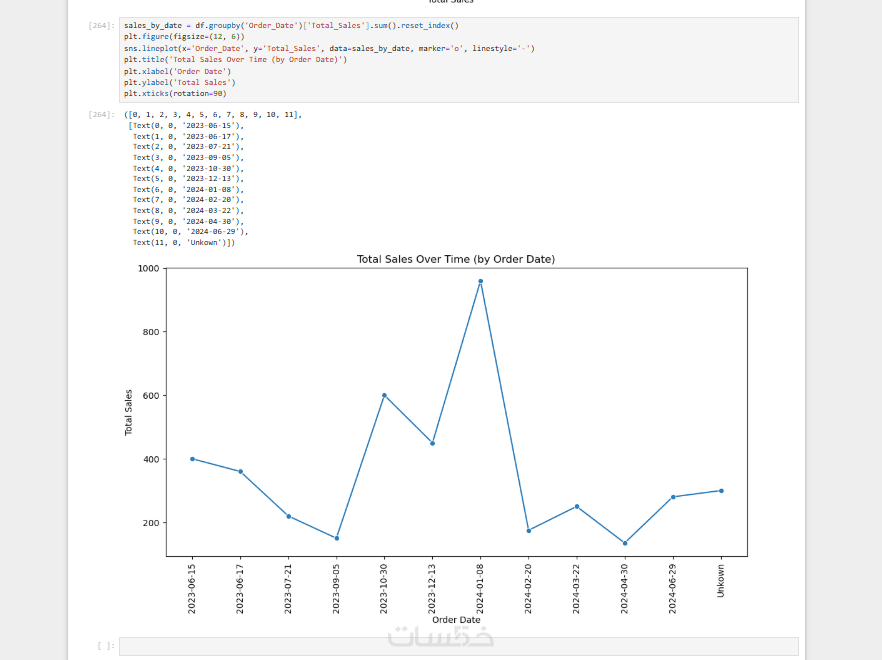Click the peak data point at 2024-01-08
This screenshot has height=660, width=882.
[480, 281]
